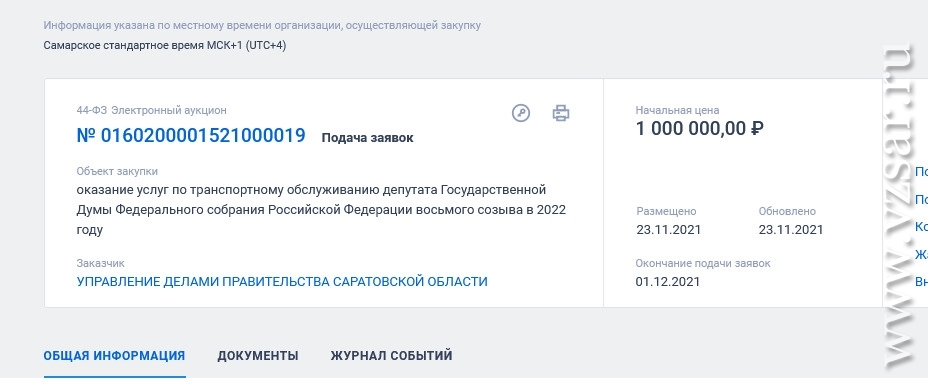Click the Подача заявок status label
Image resolution: width=928 pixels, height=385 pixels.
[368, 138]
